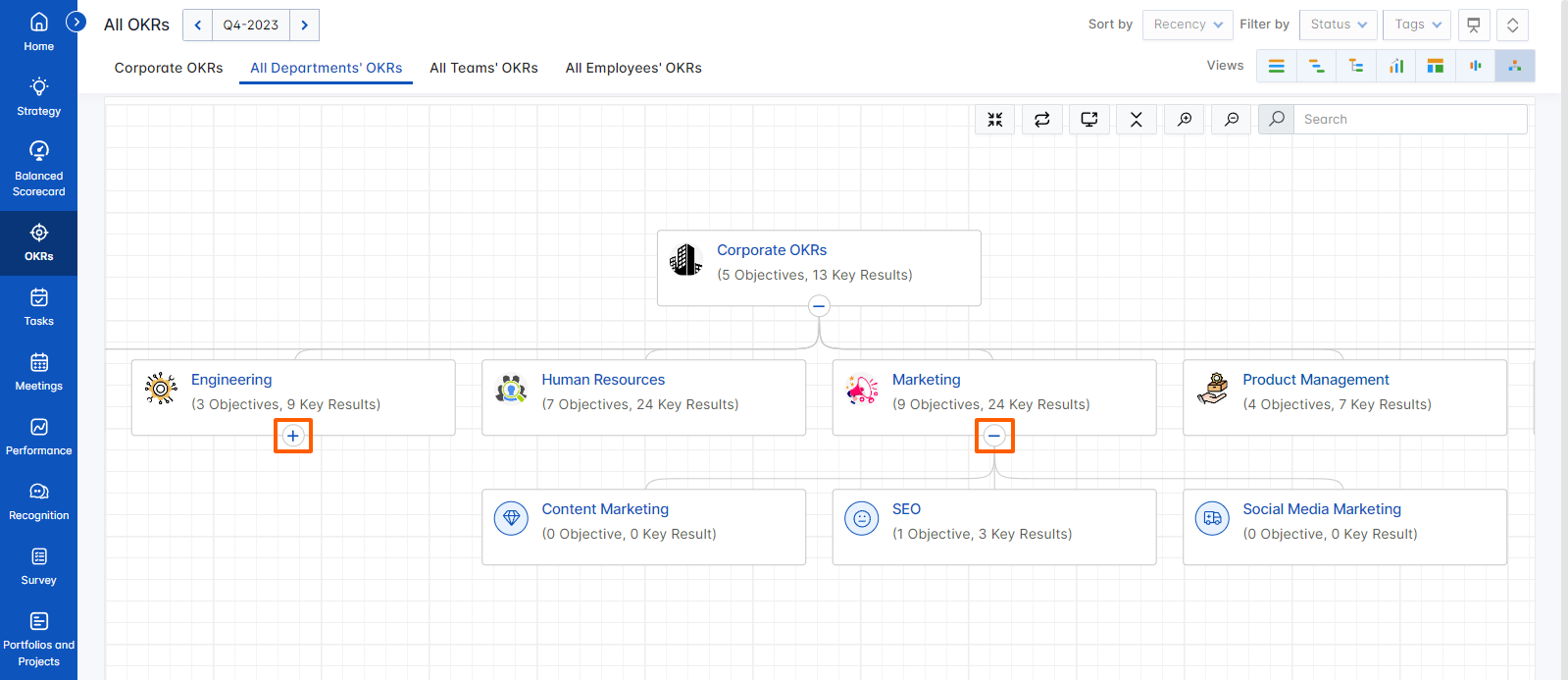The image size is (1568, 680).
Task: Go to the next quarter
Action: (304, 25)
